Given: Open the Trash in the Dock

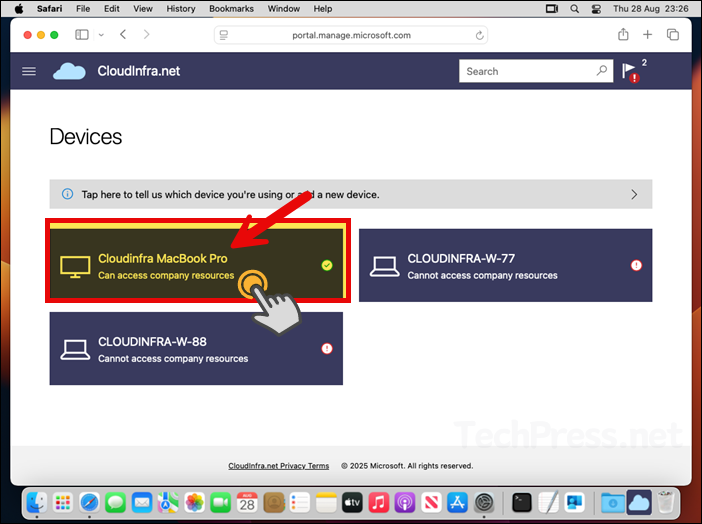Looking at the screenshot, I should pyautogui.click(x=666, y=503).
